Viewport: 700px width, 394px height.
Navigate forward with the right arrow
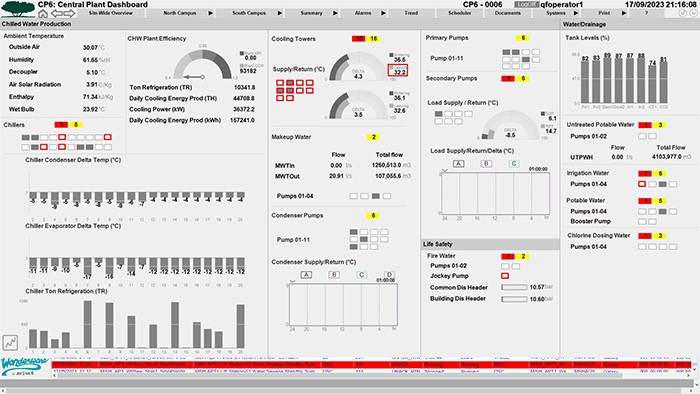[x=69, y=13]
